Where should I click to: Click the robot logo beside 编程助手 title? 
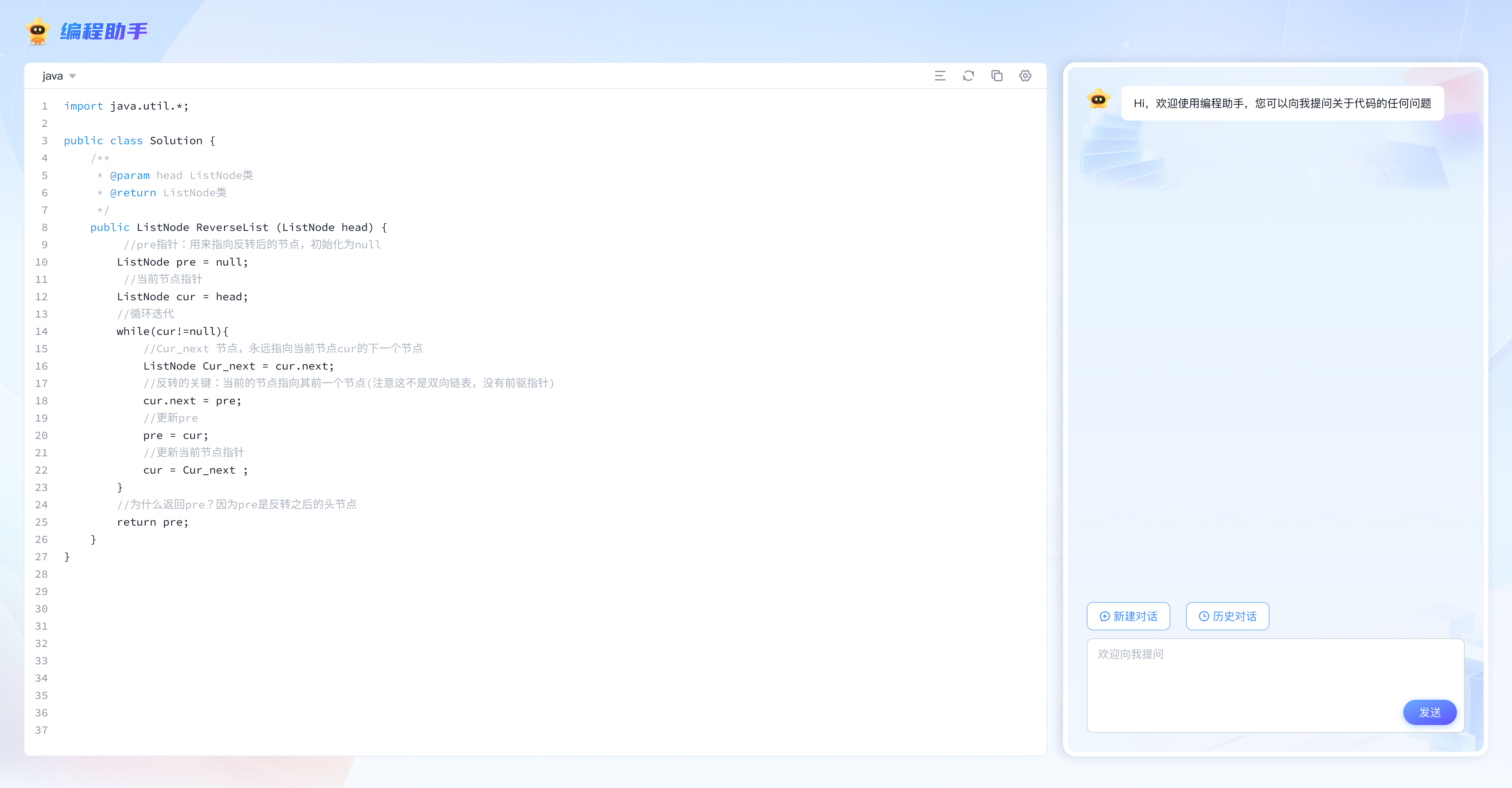click(37, 31)
